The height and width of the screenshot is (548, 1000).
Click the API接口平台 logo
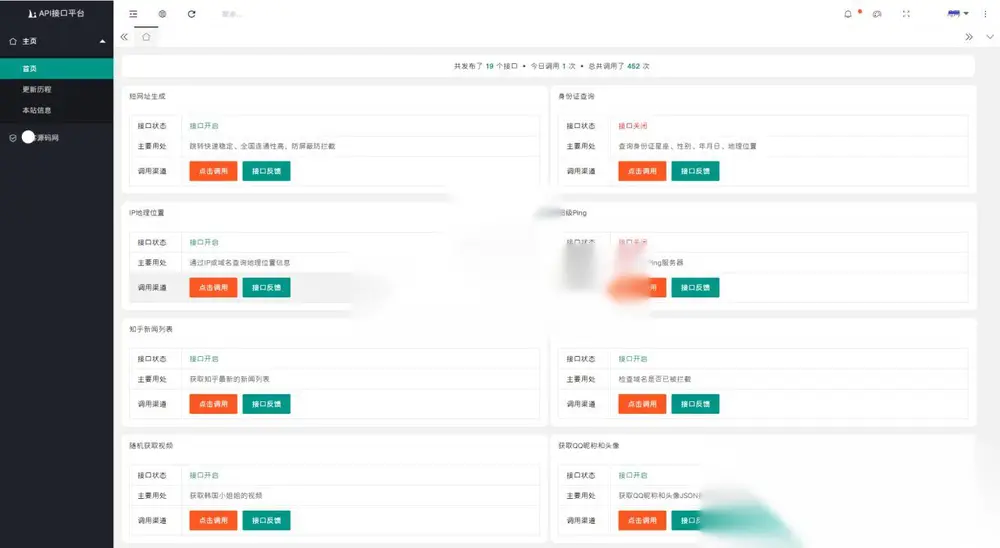(56, 13)
